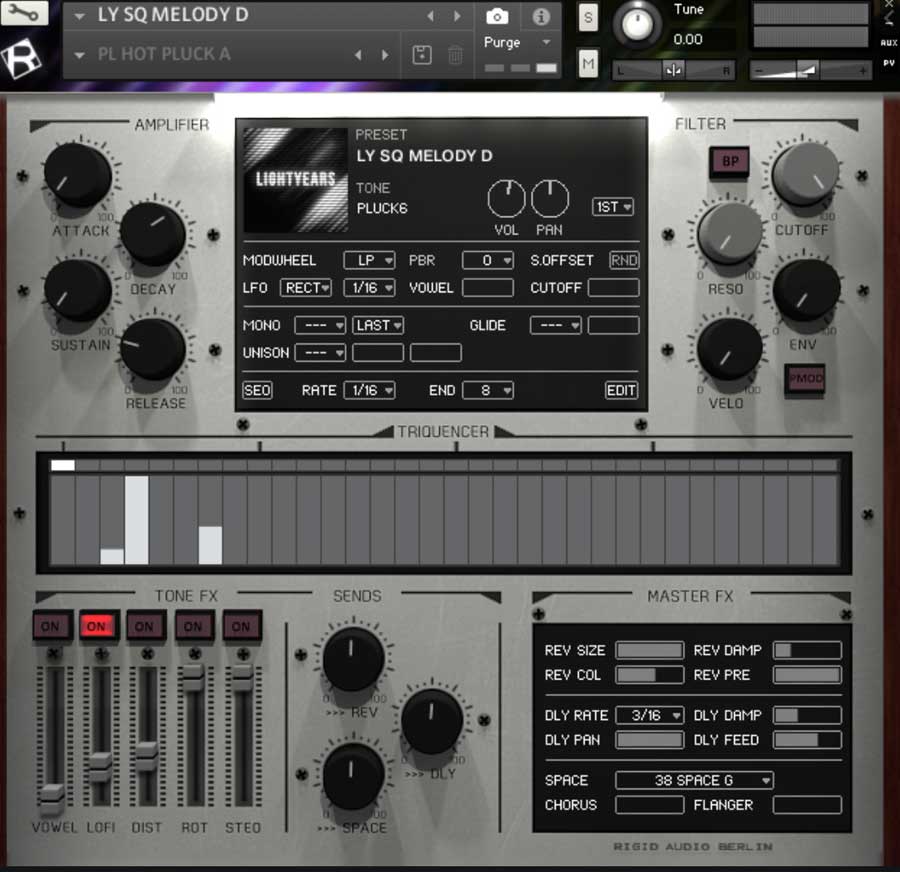Click the SPACE send knob
900x872 pixels.
click(353, 775)
